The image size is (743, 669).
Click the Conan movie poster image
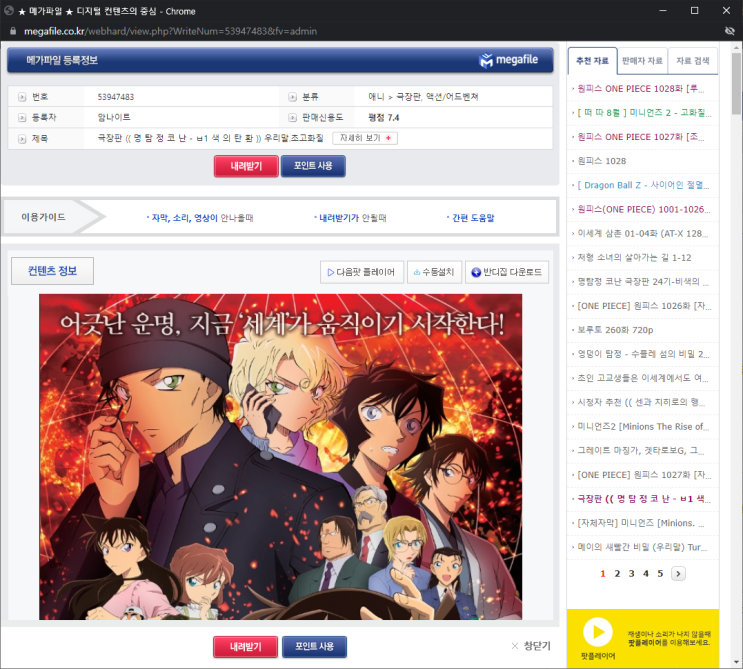[x=281, y=457]
